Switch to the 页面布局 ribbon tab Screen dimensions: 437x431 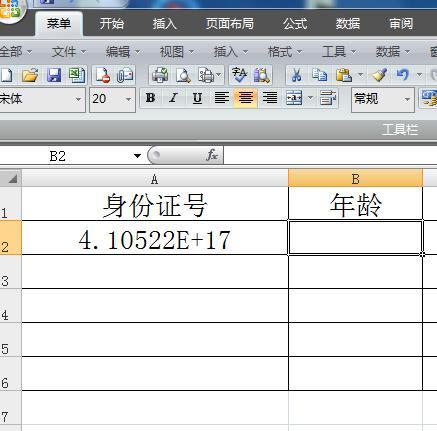230,24
